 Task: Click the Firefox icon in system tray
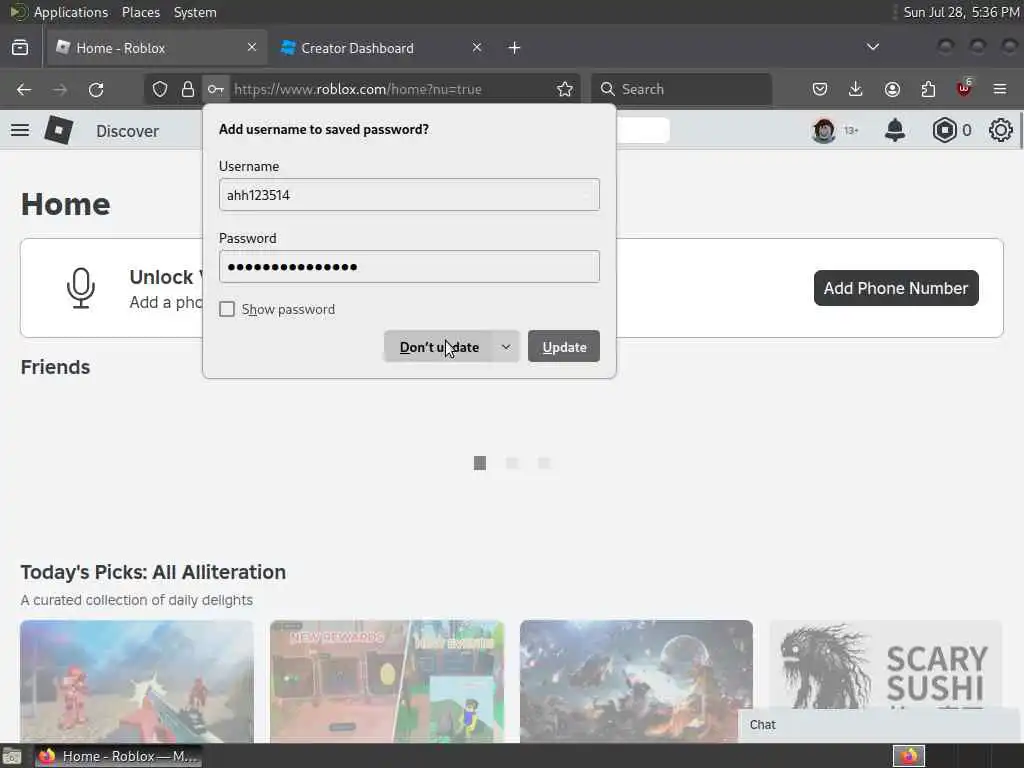909,756
